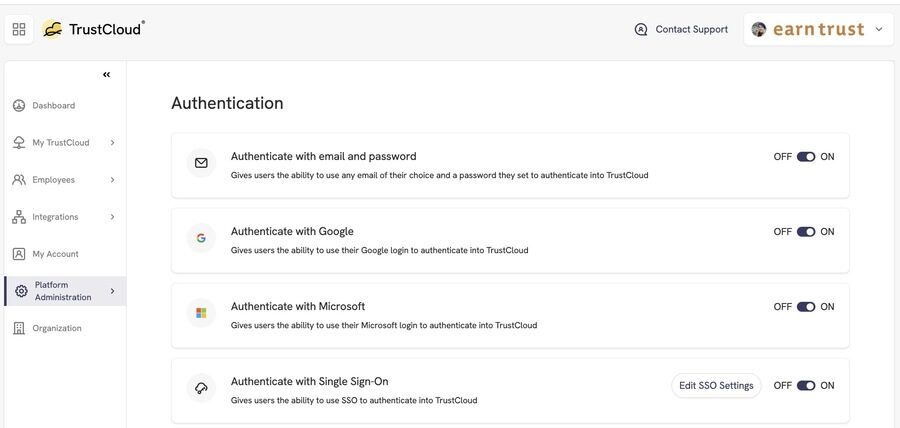Click 'Authenticate with email and password' title
The image size is (900, 428).
point(324,156)
